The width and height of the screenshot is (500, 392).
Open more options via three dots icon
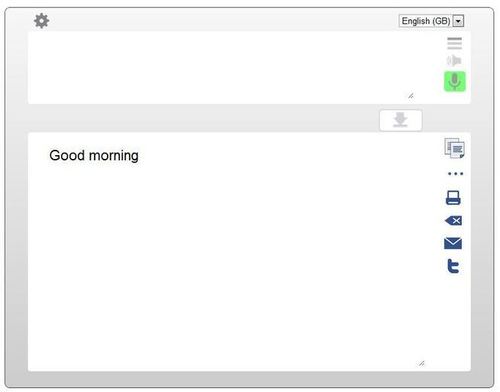click(455, 174)
